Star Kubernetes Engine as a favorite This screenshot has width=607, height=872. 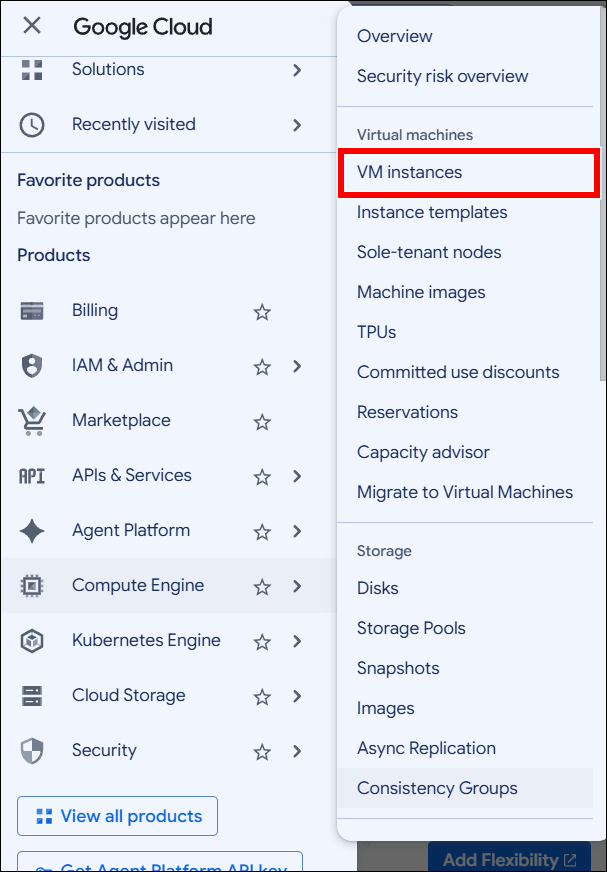262,642
